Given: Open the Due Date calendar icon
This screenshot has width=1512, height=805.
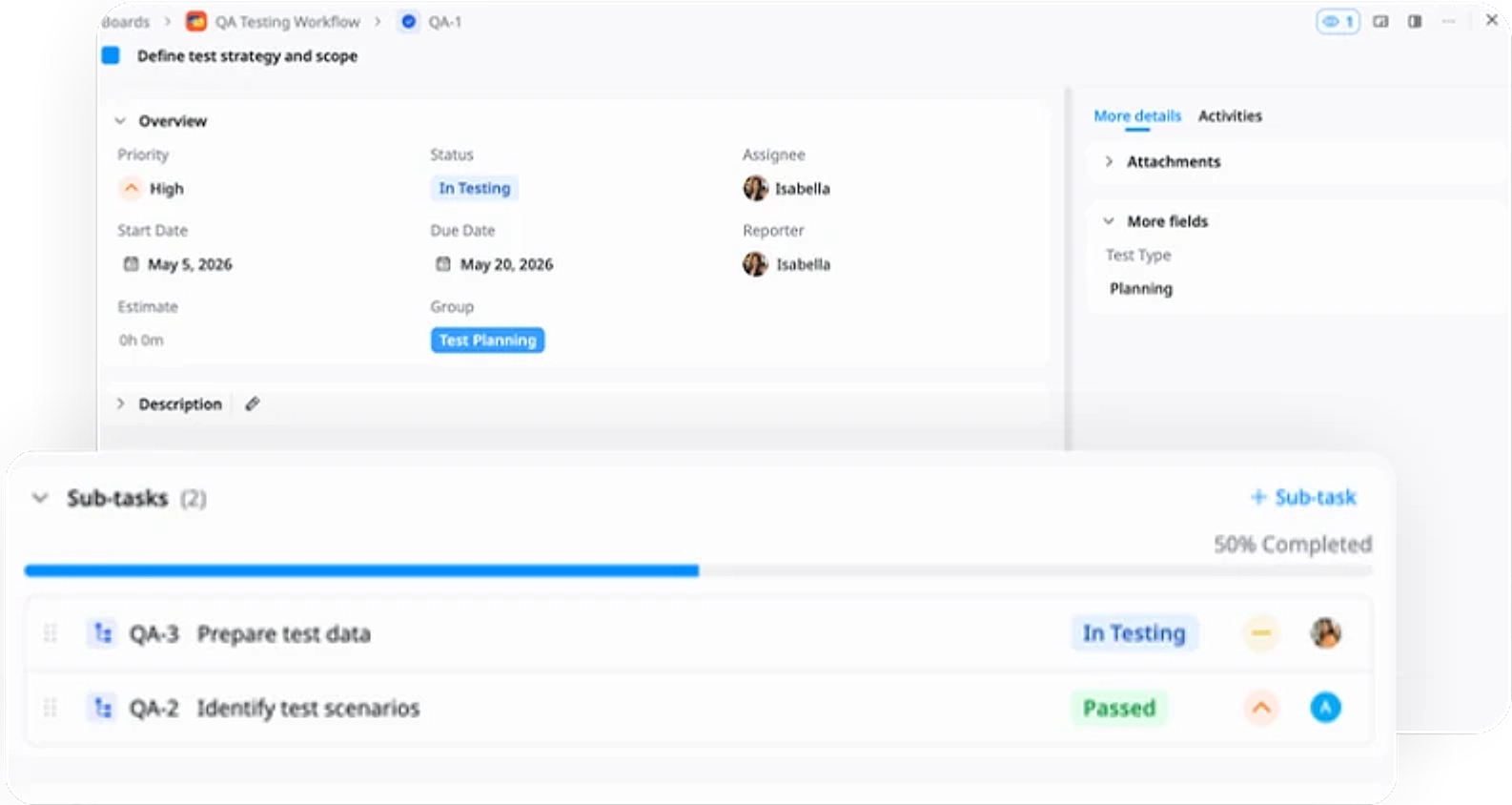Looking at the screenshot, I should 443,264.
